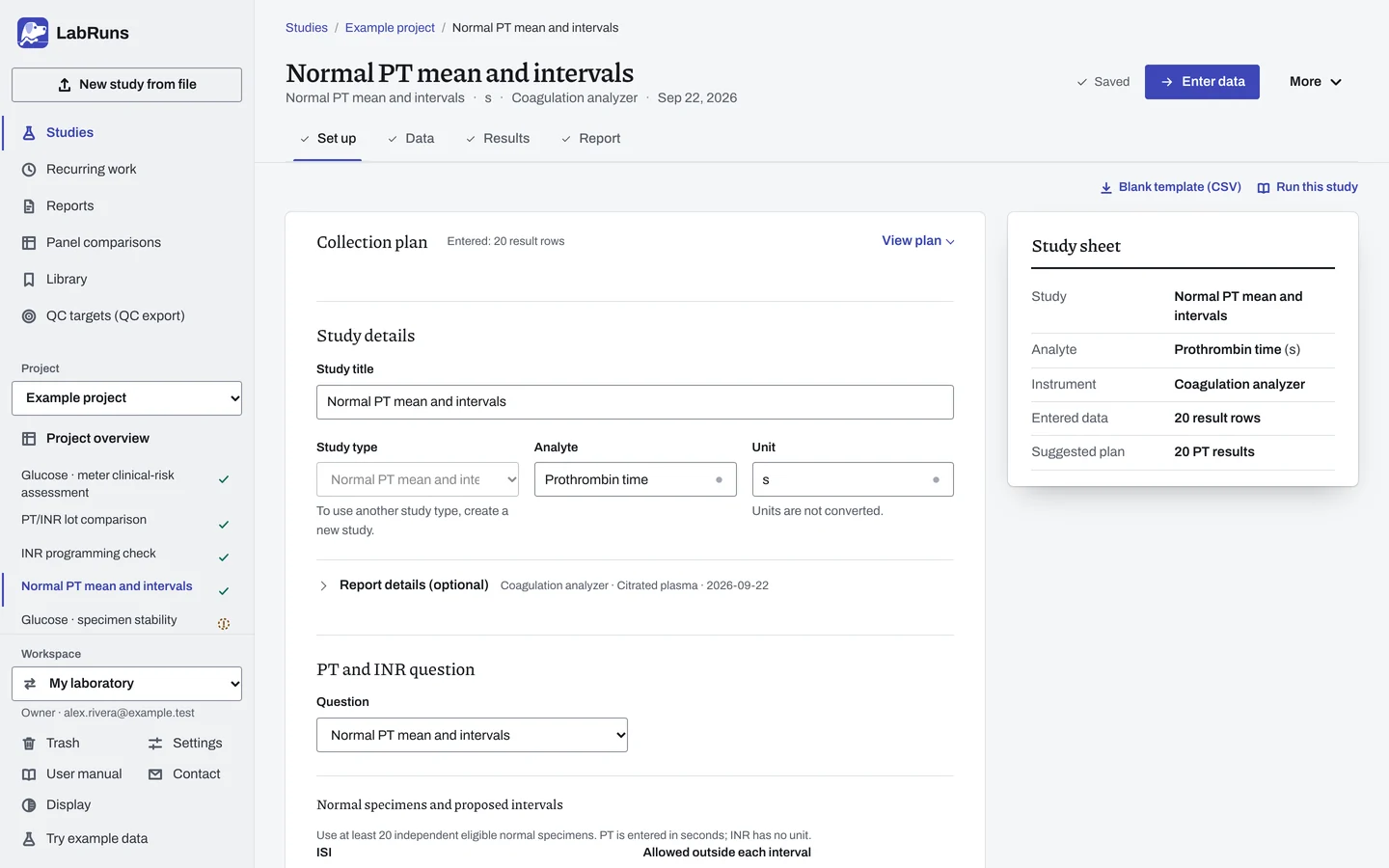Switch to the Results tab

[x=498, y=139]
